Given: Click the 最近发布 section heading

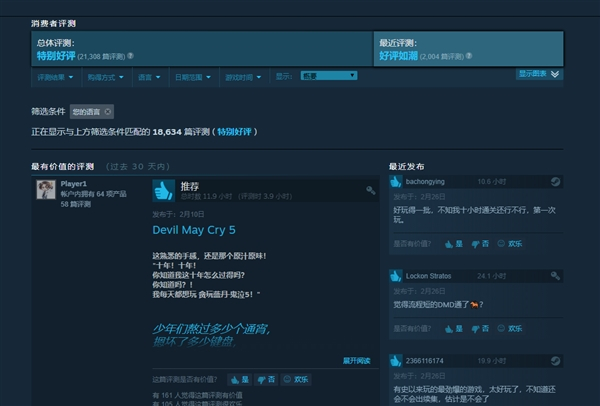Looking at the screenshot, I should click(406, 166).
